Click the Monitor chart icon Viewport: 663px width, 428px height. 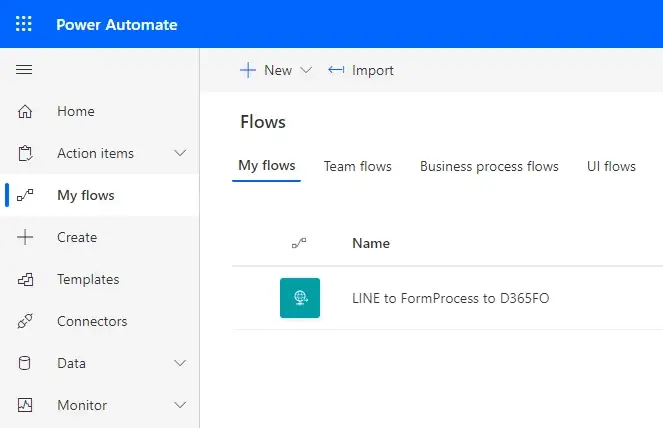coord(25,405)
